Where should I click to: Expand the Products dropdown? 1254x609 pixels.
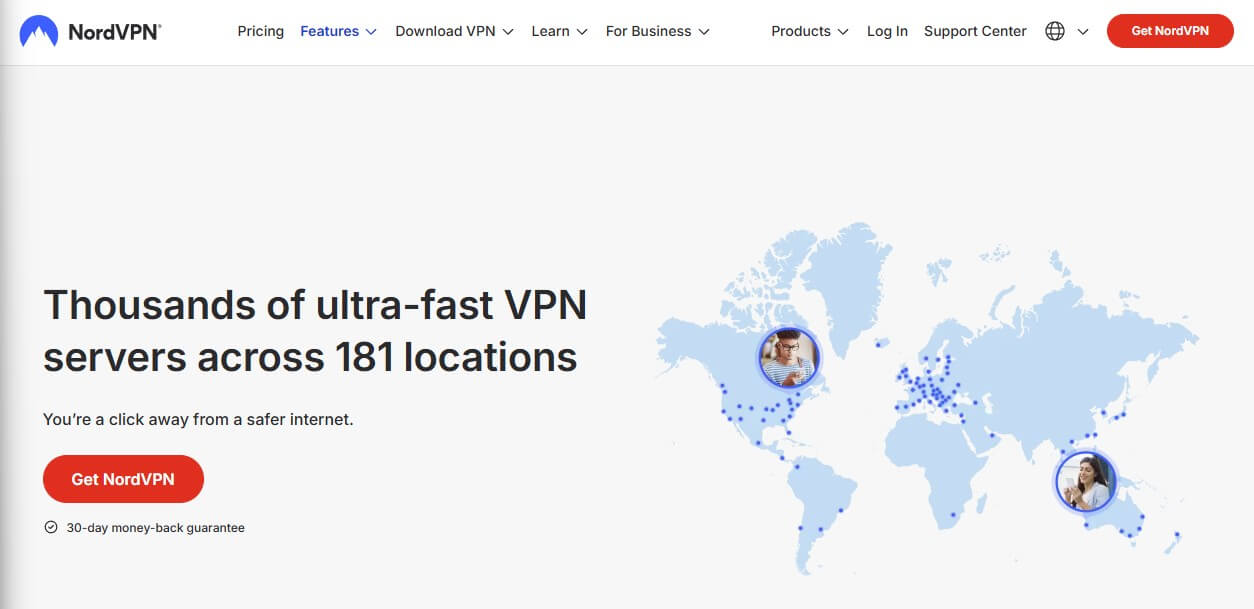point(801,31)
